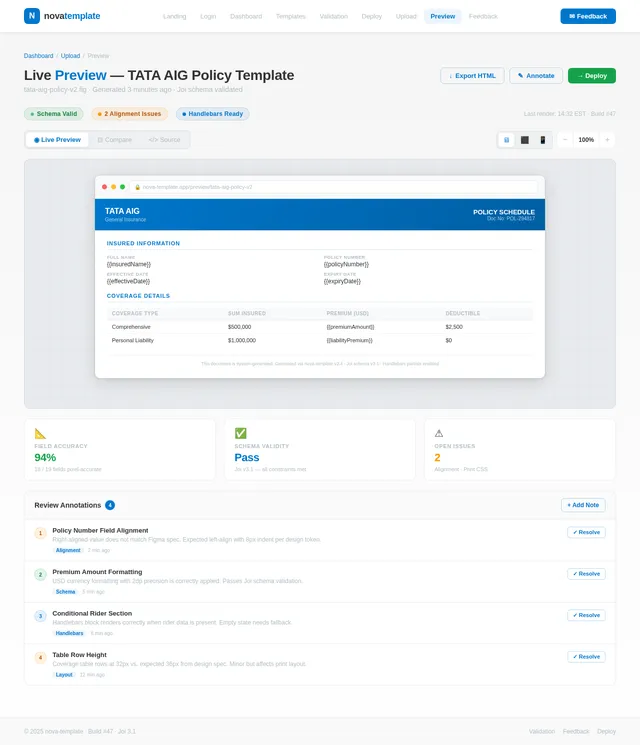Click Upload breadcrumb link
Screen dimensions: 640x745
click(x=70, y=56)
